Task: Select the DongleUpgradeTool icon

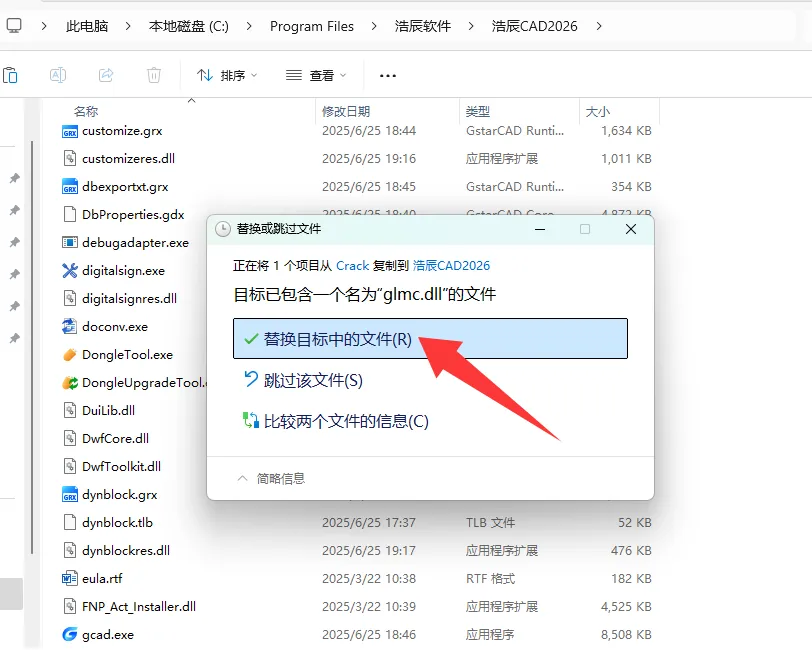Action: tap(69, 383)
